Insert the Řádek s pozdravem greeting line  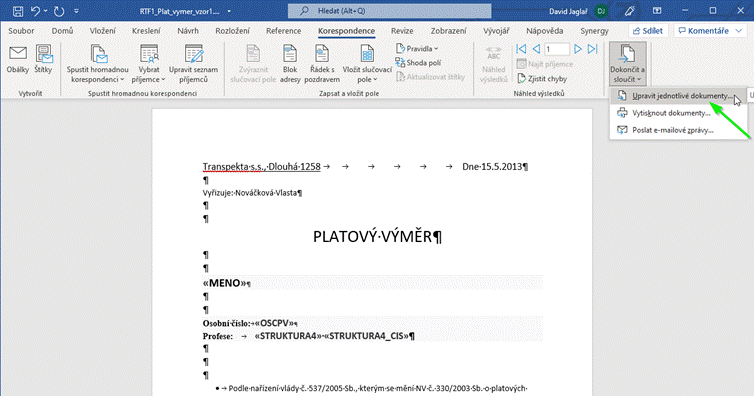[x=322, y=64]
